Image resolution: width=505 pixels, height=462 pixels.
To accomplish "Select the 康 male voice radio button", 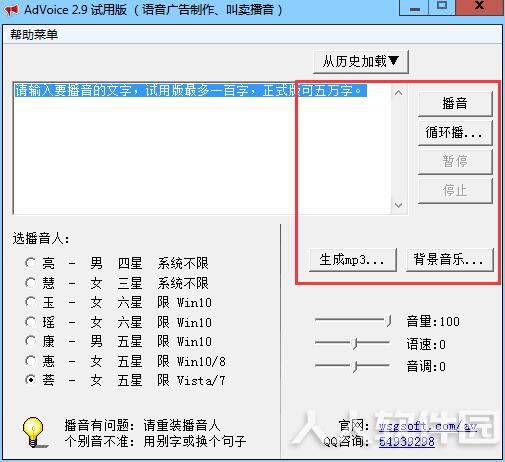I will [30, 341].
